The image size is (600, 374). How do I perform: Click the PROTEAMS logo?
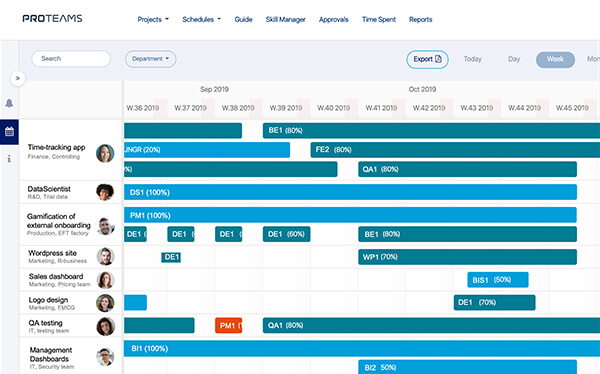[52, 18]
